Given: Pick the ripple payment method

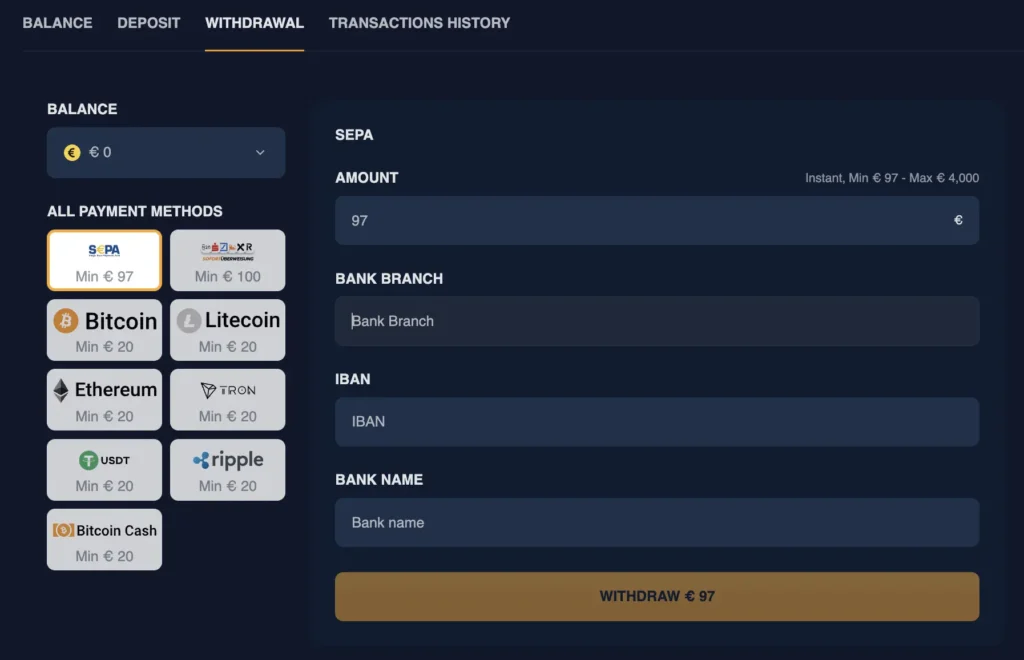Looking at the screenshot, I should pos(227,469).
